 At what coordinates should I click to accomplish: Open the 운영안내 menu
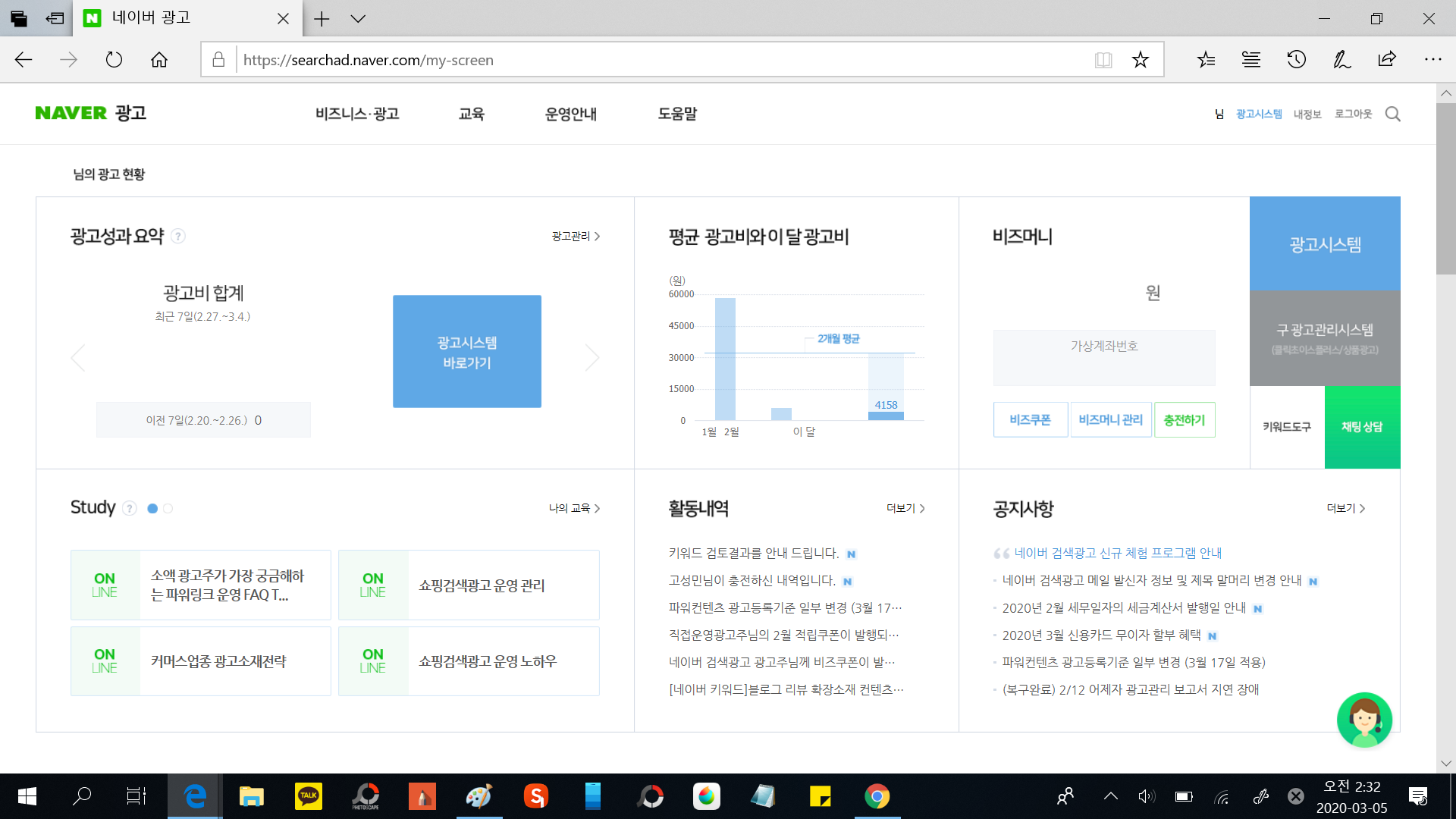click(x=570, y=114)
